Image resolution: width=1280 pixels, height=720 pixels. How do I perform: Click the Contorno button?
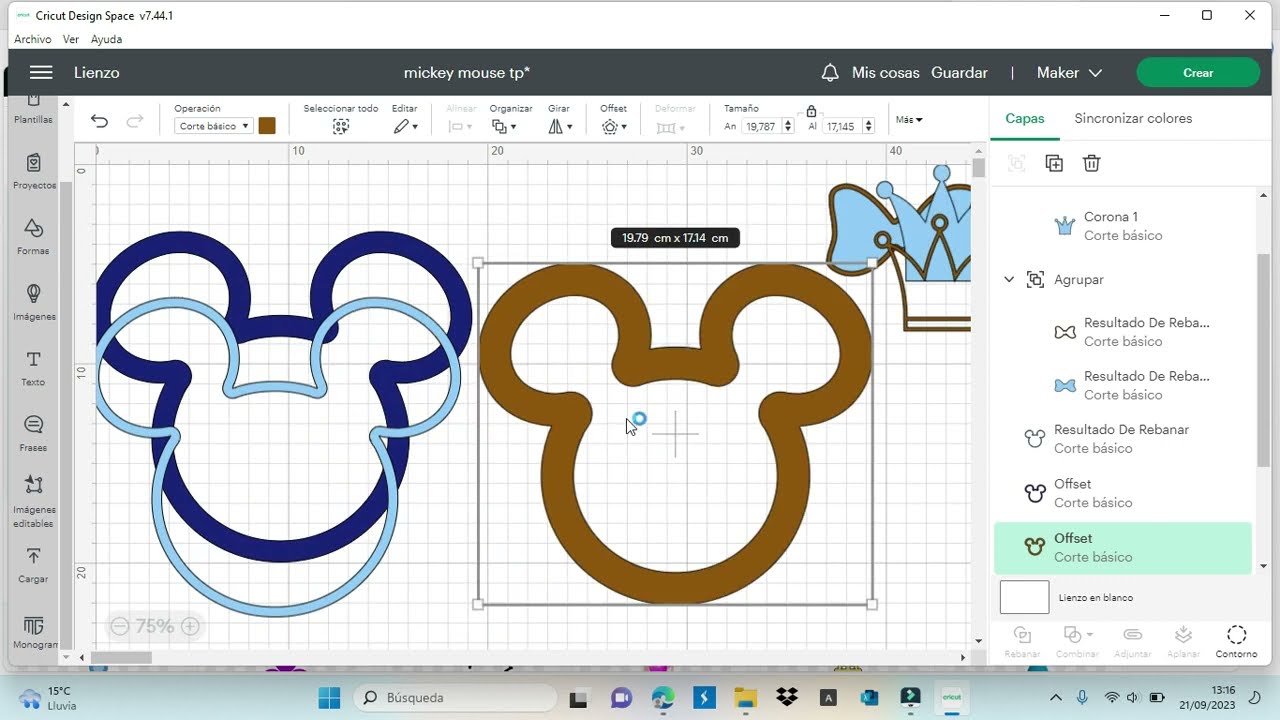pyautogui.click(x=1236, y=642)
